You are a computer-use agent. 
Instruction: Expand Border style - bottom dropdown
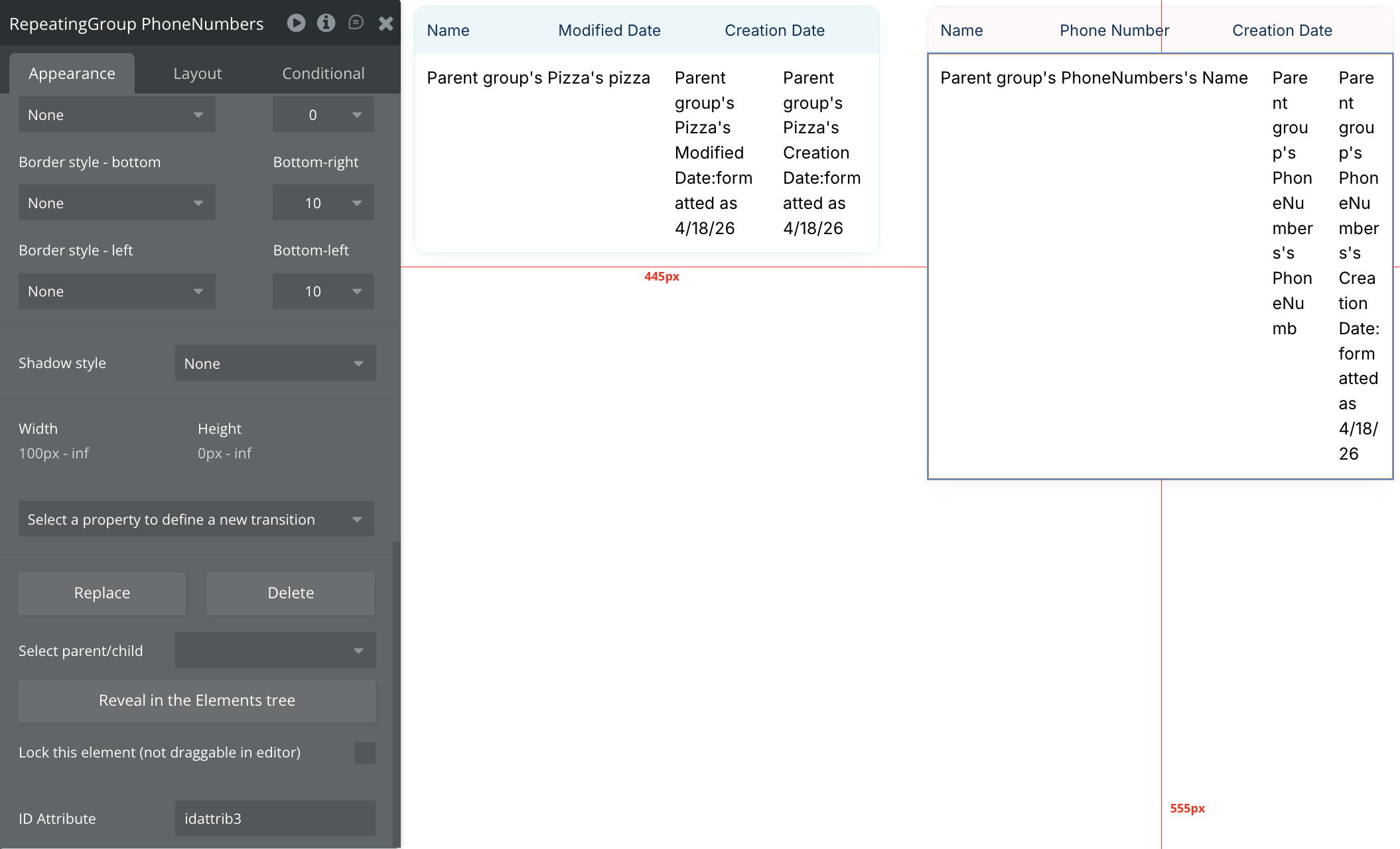pos(117,203)
